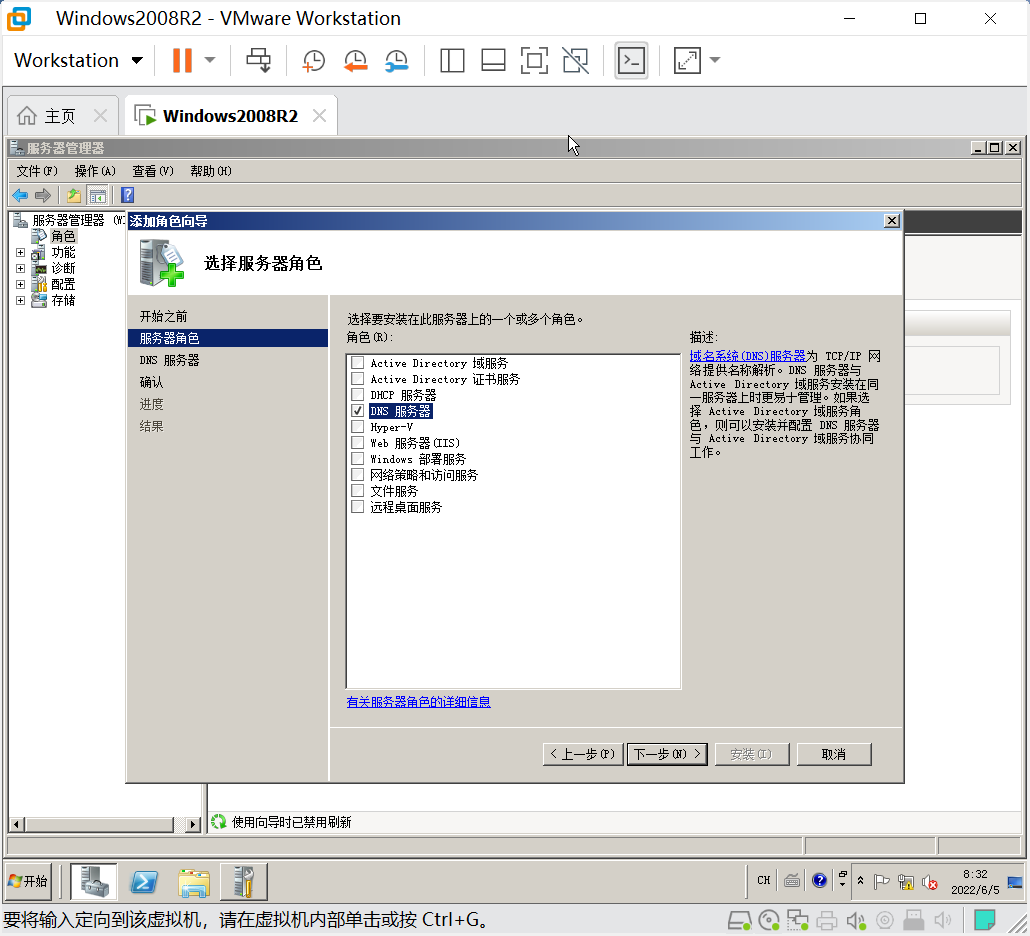Select the Windows2008R2 tab
This screenshot has height=936, width=1030.
pyautogui.click(x=230, y=116)
